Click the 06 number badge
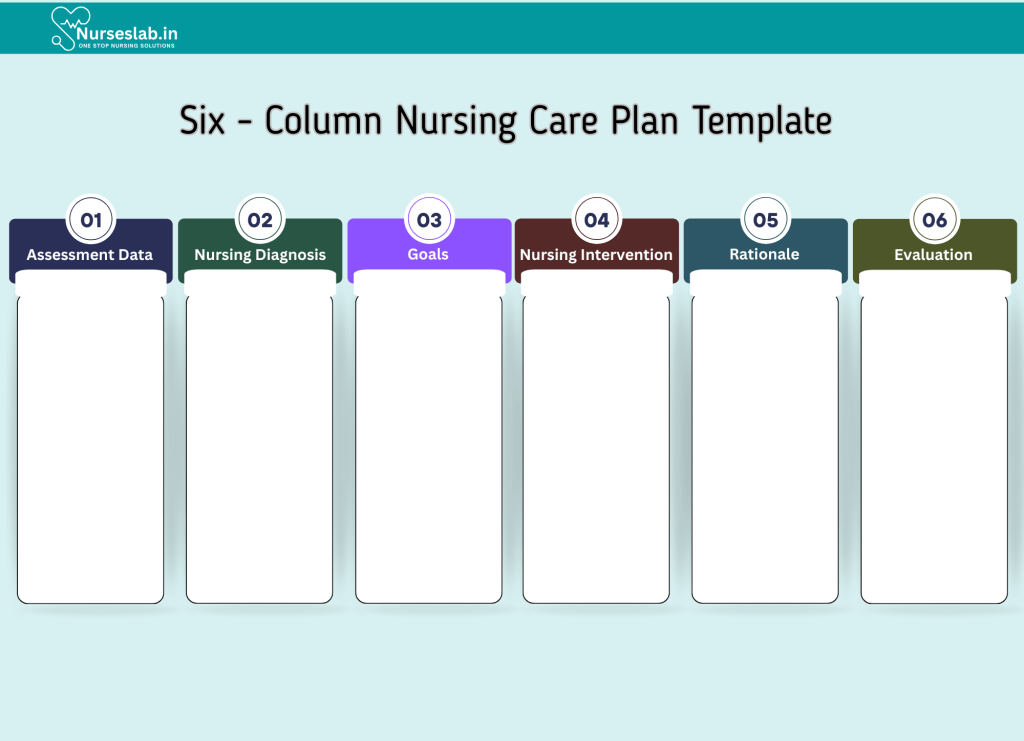Screen dimensions: 1024x741 (934, 220)
